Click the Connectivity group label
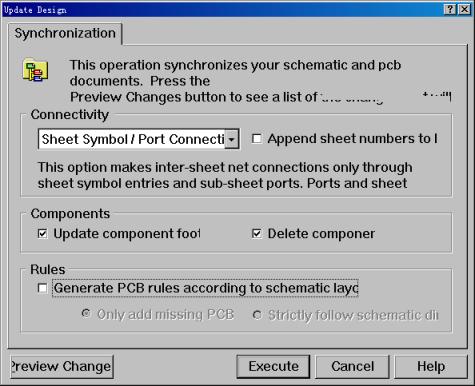The width and height of the screenshot is (475, 386). coord(70,115)
